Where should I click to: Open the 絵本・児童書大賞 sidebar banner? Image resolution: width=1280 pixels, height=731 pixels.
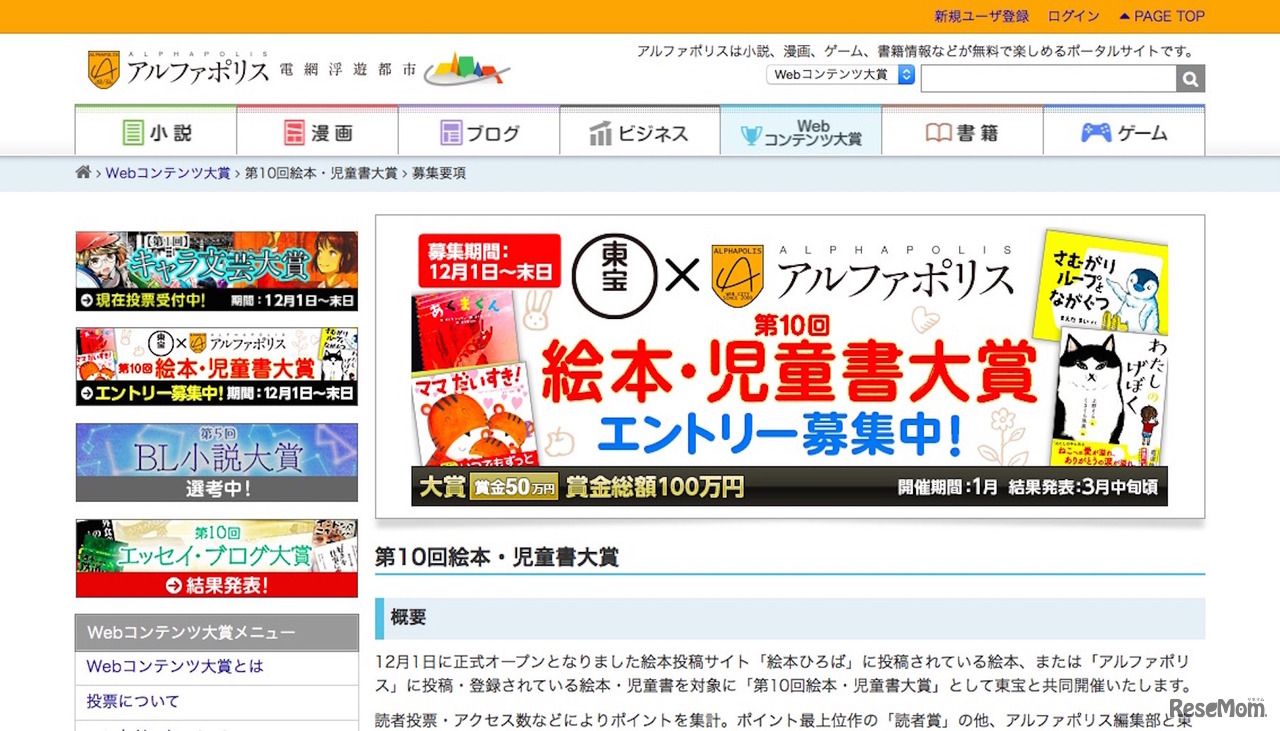217,366
